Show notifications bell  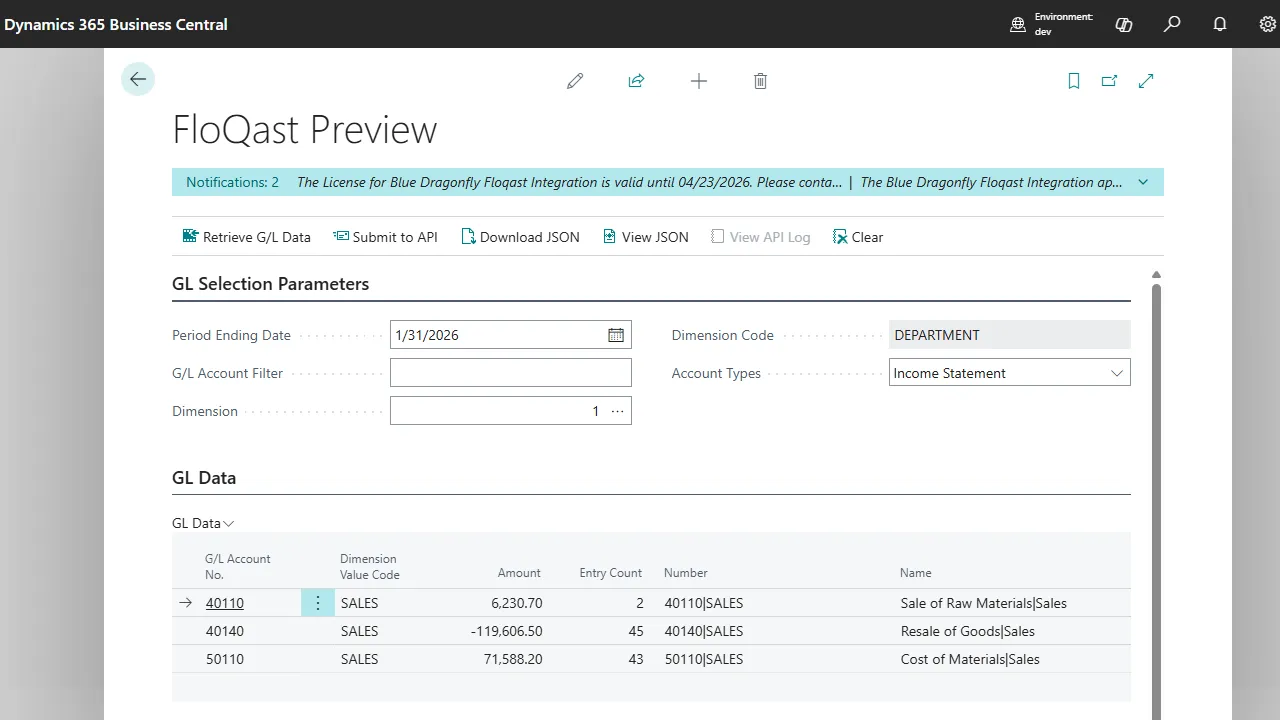[x=1220, y=24]
